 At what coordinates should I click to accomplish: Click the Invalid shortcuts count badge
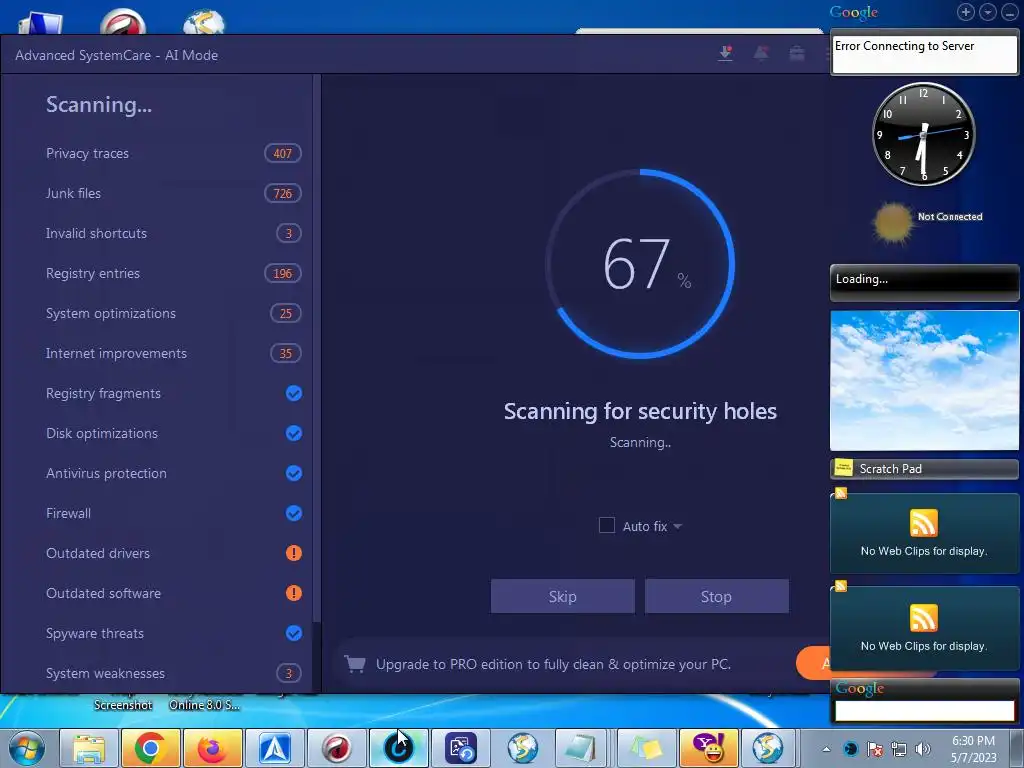click(289, 233)
